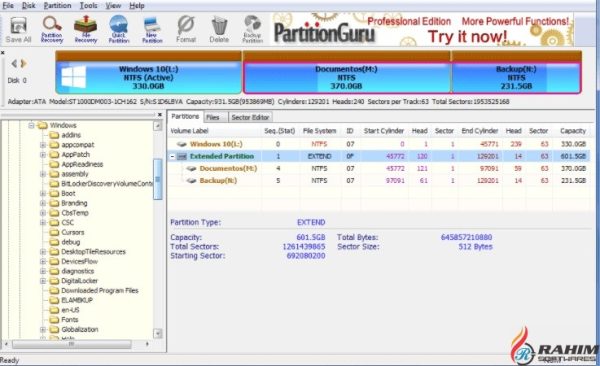Expand the AppPatch folder
600x366 pixels.
43,155
